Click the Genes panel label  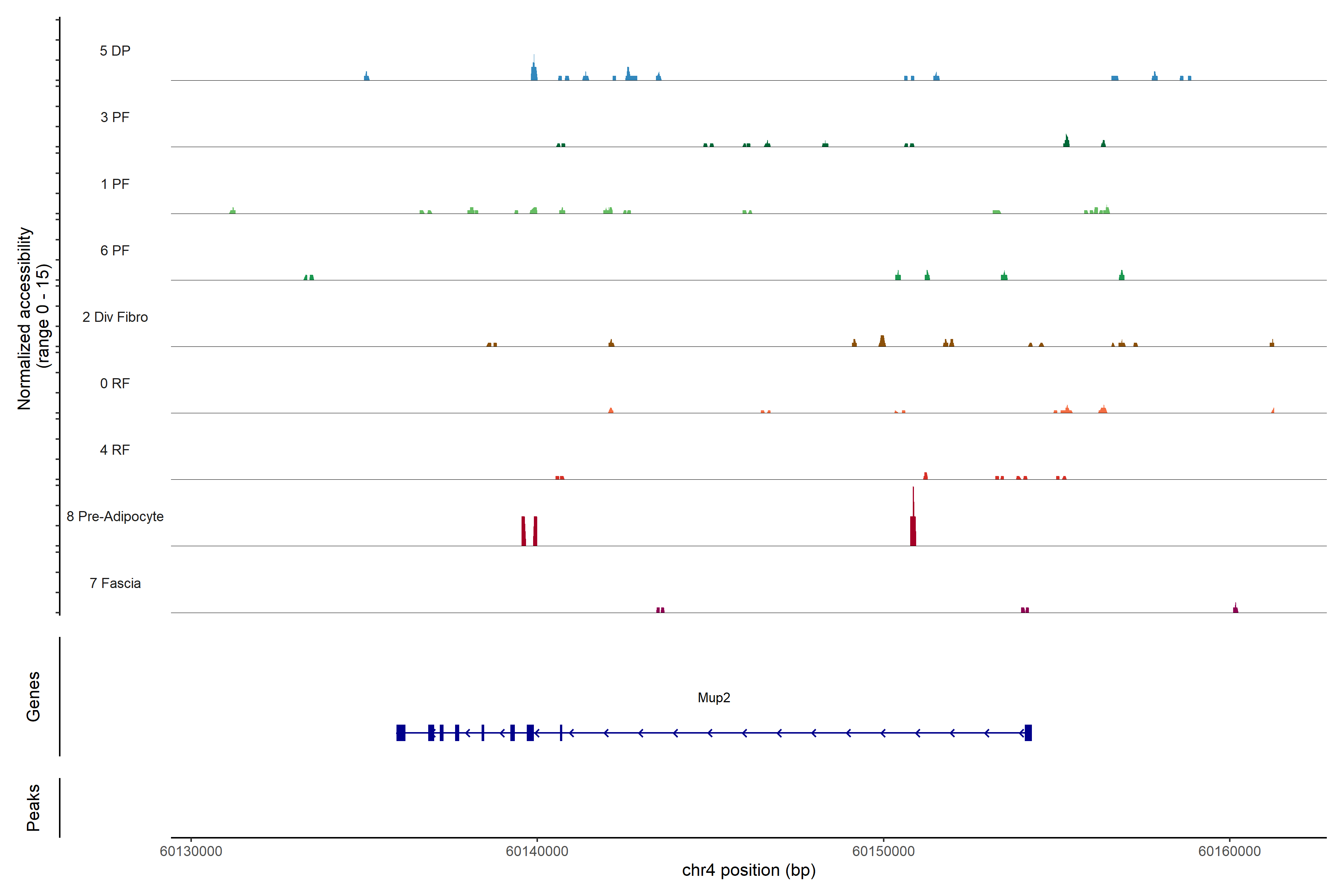pos(33,697)
